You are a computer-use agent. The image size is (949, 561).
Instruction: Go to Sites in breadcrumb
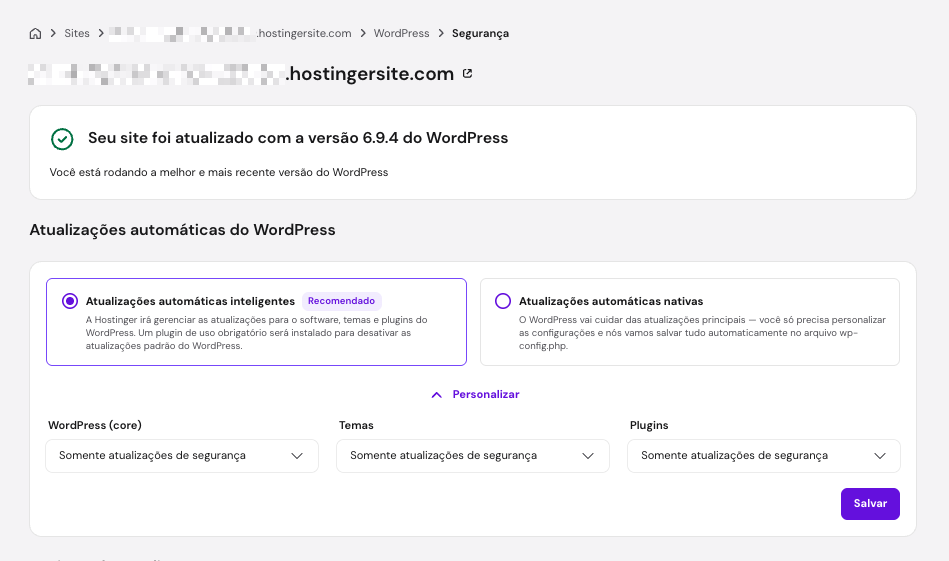coord(77,33)
